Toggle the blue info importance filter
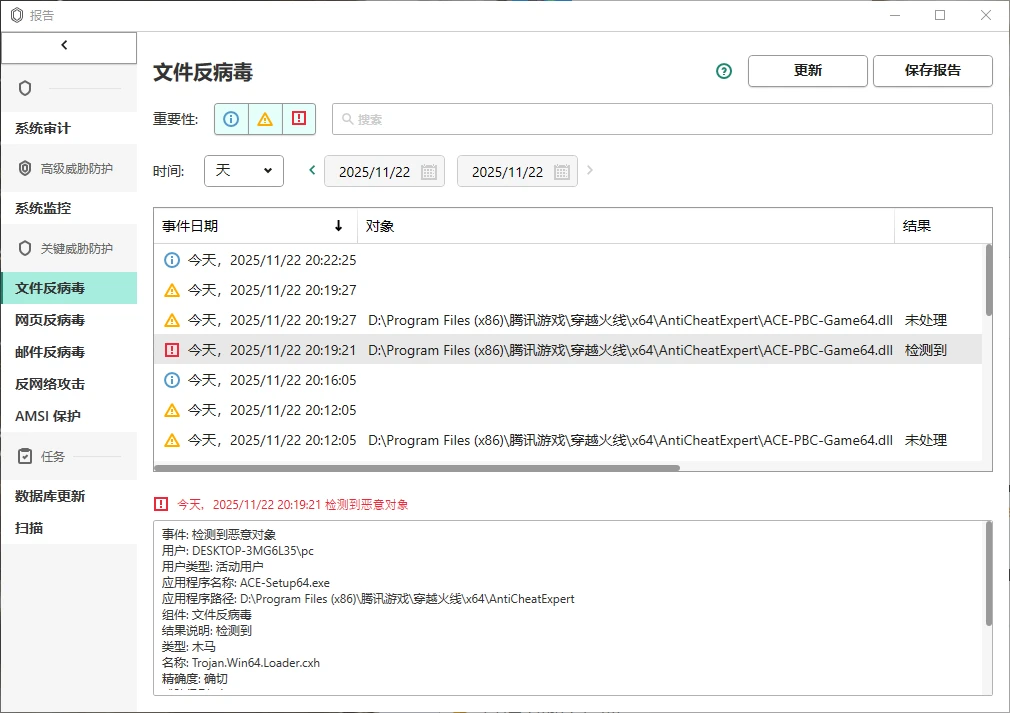The height and width of the screenshot is (713, 1010). tap(231, 118)
